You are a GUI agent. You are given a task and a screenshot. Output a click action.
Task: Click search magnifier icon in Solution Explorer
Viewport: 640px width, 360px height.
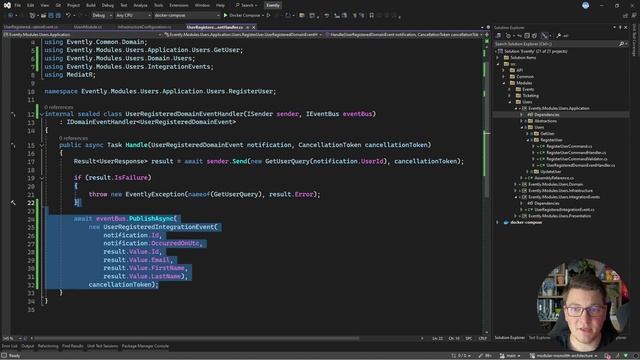[621, 44]
